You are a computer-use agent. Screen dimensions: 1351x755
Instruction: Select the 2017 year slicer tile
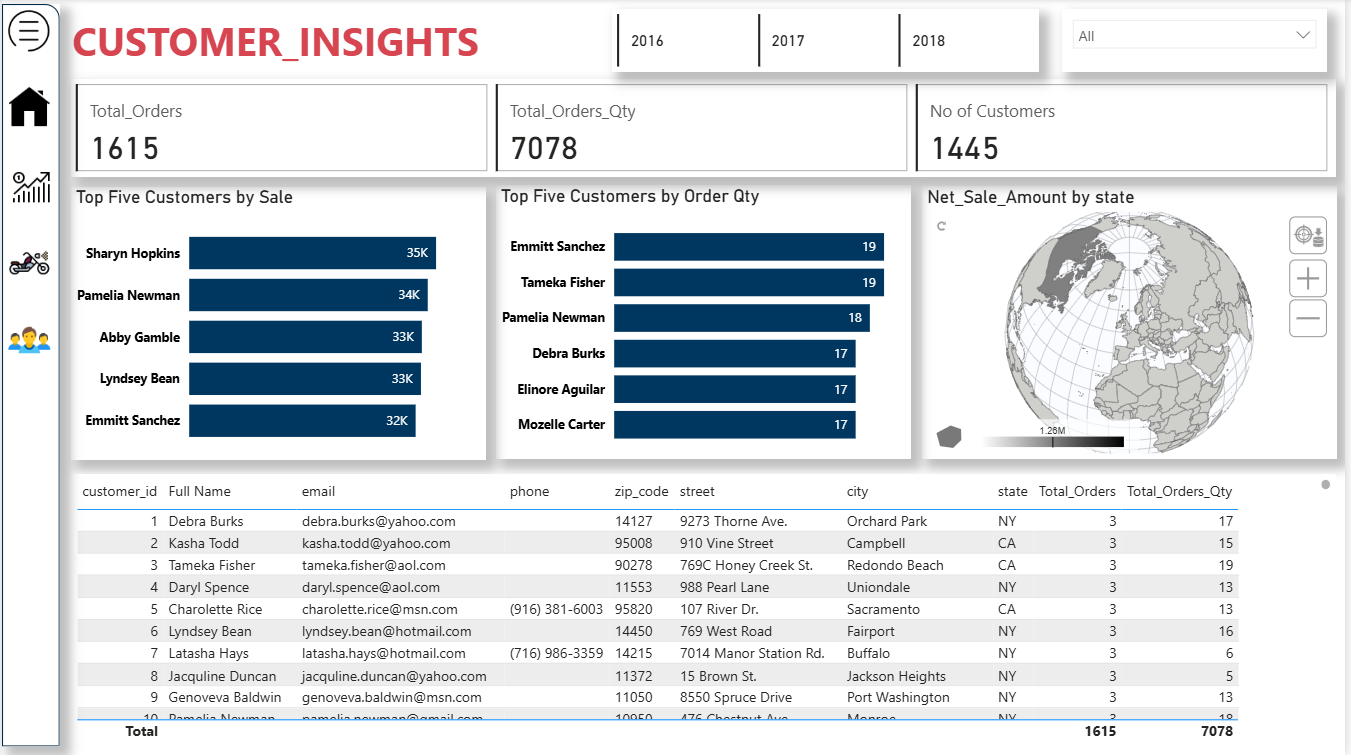(828, 41)
